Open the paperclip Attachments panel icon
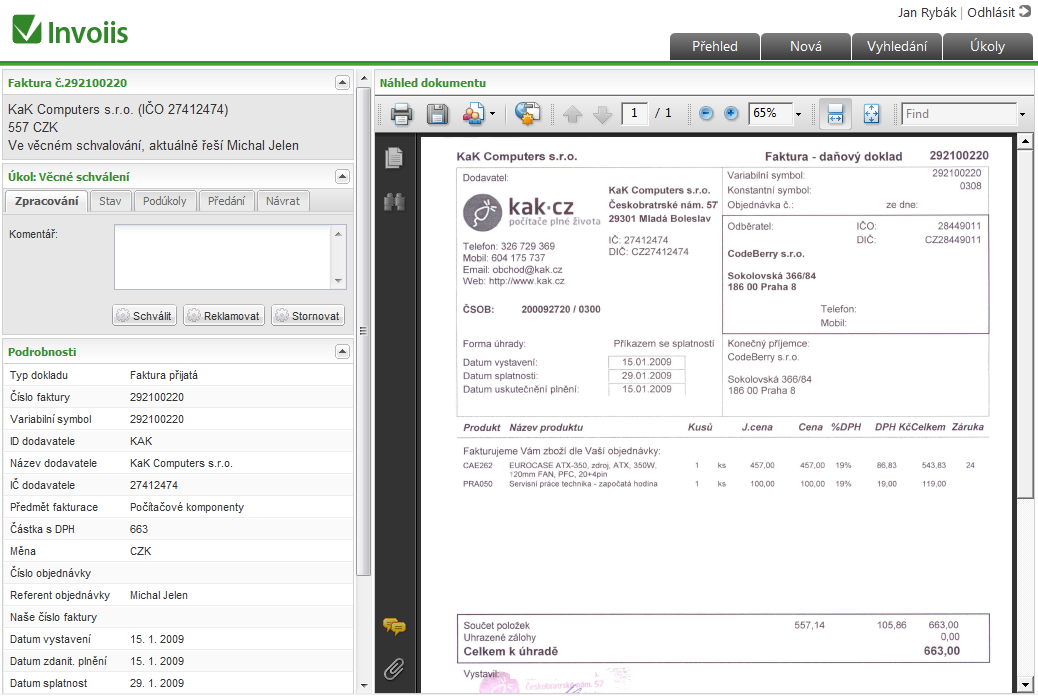 tap(394, 669)
